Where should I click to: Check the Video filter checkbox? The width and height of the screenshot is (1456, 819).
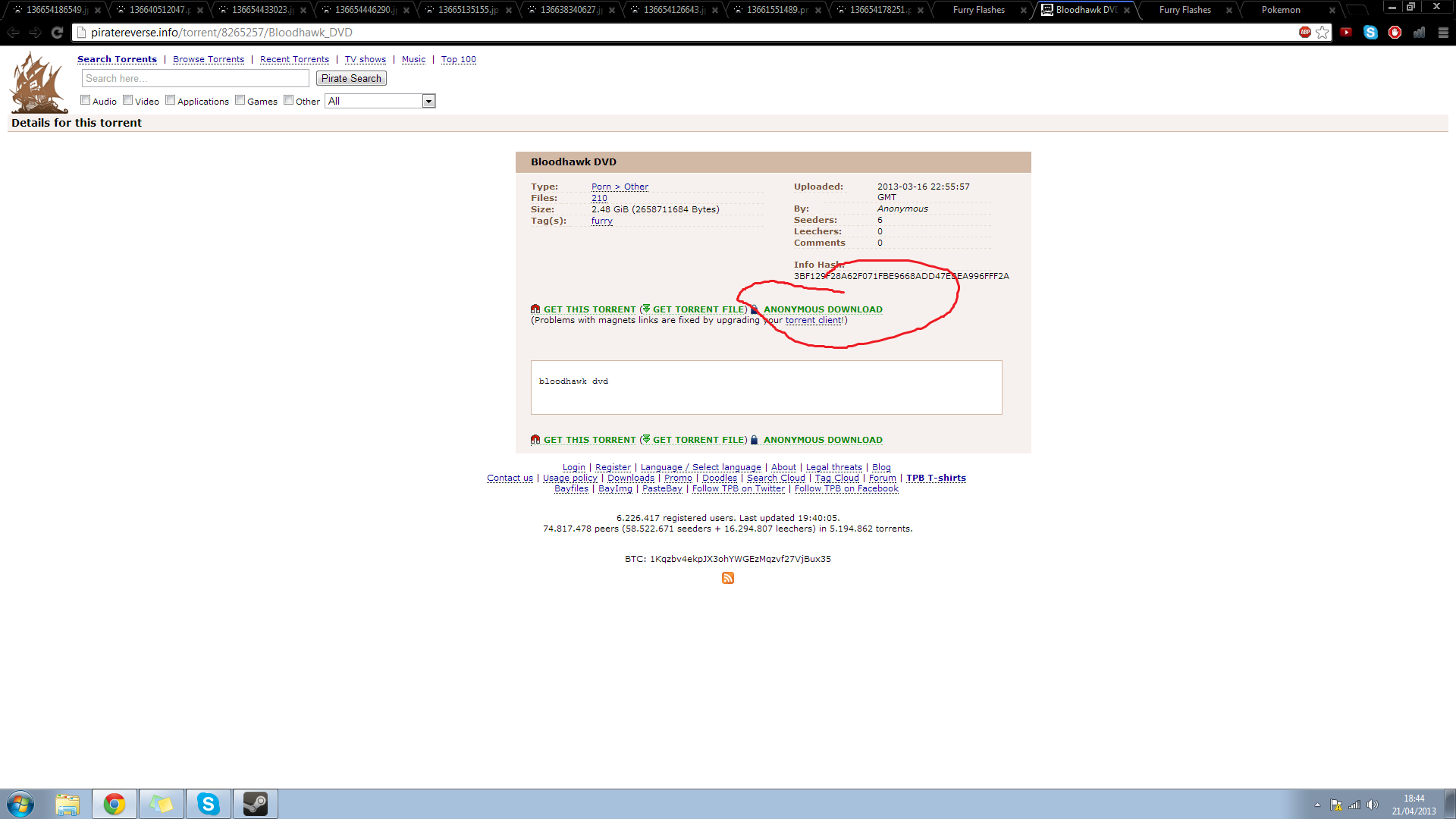[x=128, y=100]
